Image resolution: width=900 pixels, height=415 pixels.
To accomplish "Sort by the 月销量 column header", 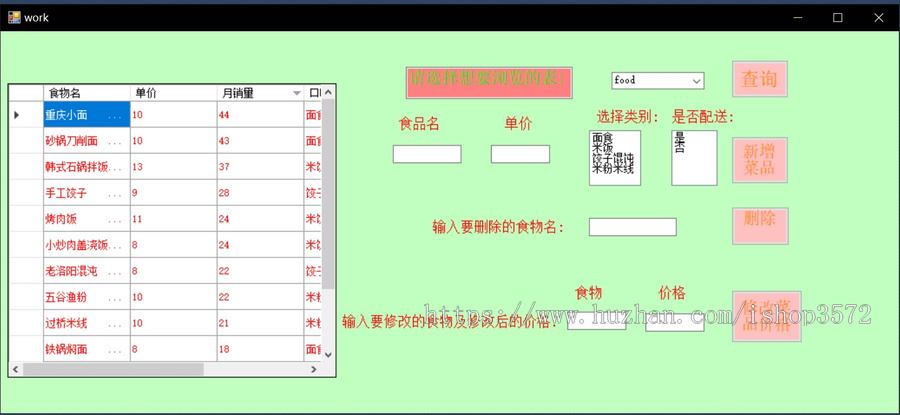I will [x=260, y=93].
